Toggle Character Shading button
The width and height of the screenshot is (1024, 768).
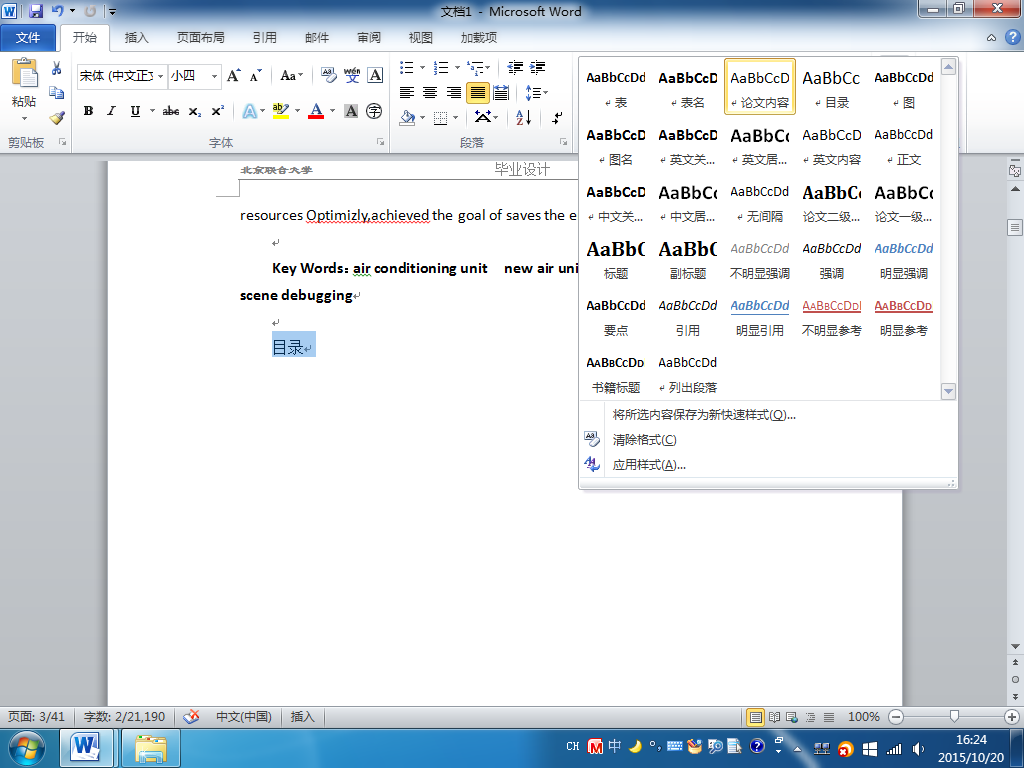(x=351, y=111)
